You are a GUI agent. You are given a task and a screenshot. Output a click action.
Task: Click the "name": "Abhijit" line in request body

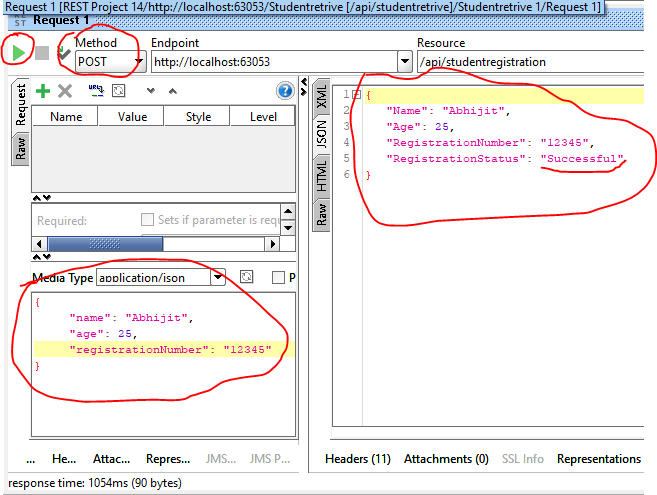tap(131, 318)
